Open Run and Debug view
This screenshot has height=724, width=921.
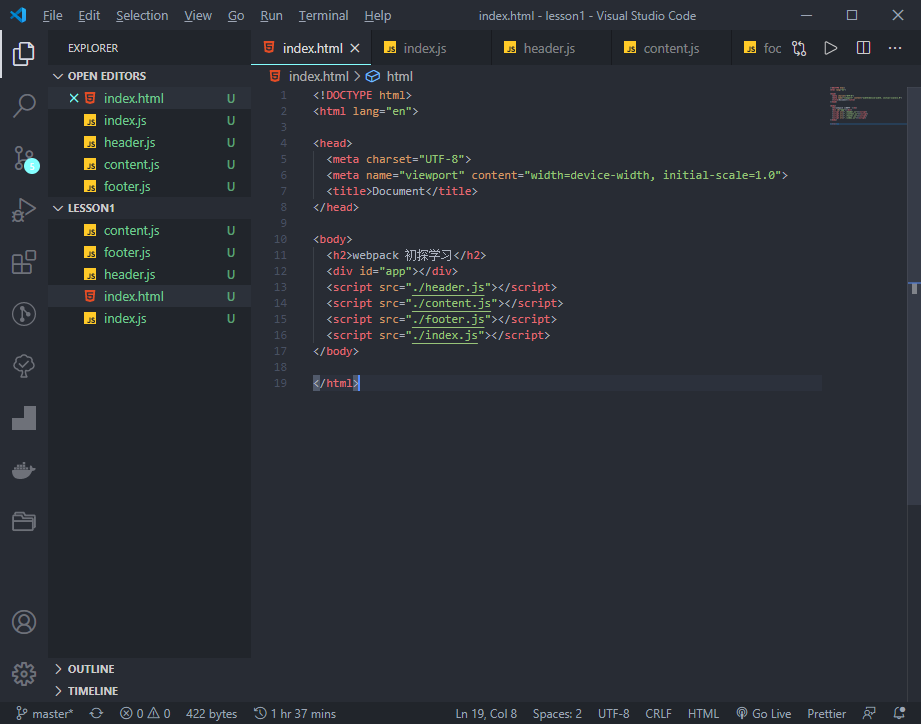(23, 210)
